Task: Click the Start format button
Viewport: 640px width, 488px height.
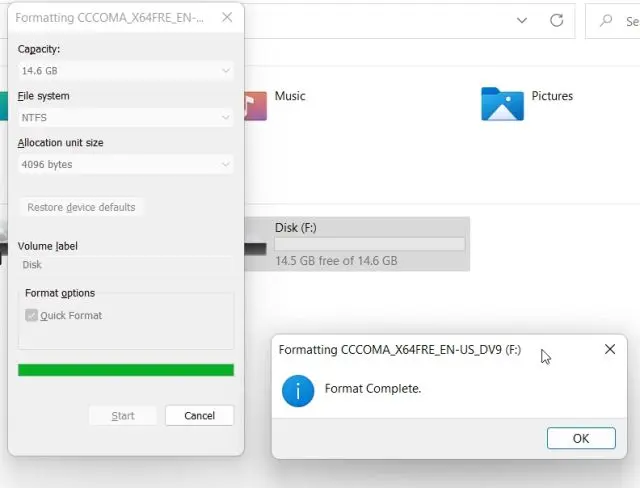Action: [x=123, y=415]
